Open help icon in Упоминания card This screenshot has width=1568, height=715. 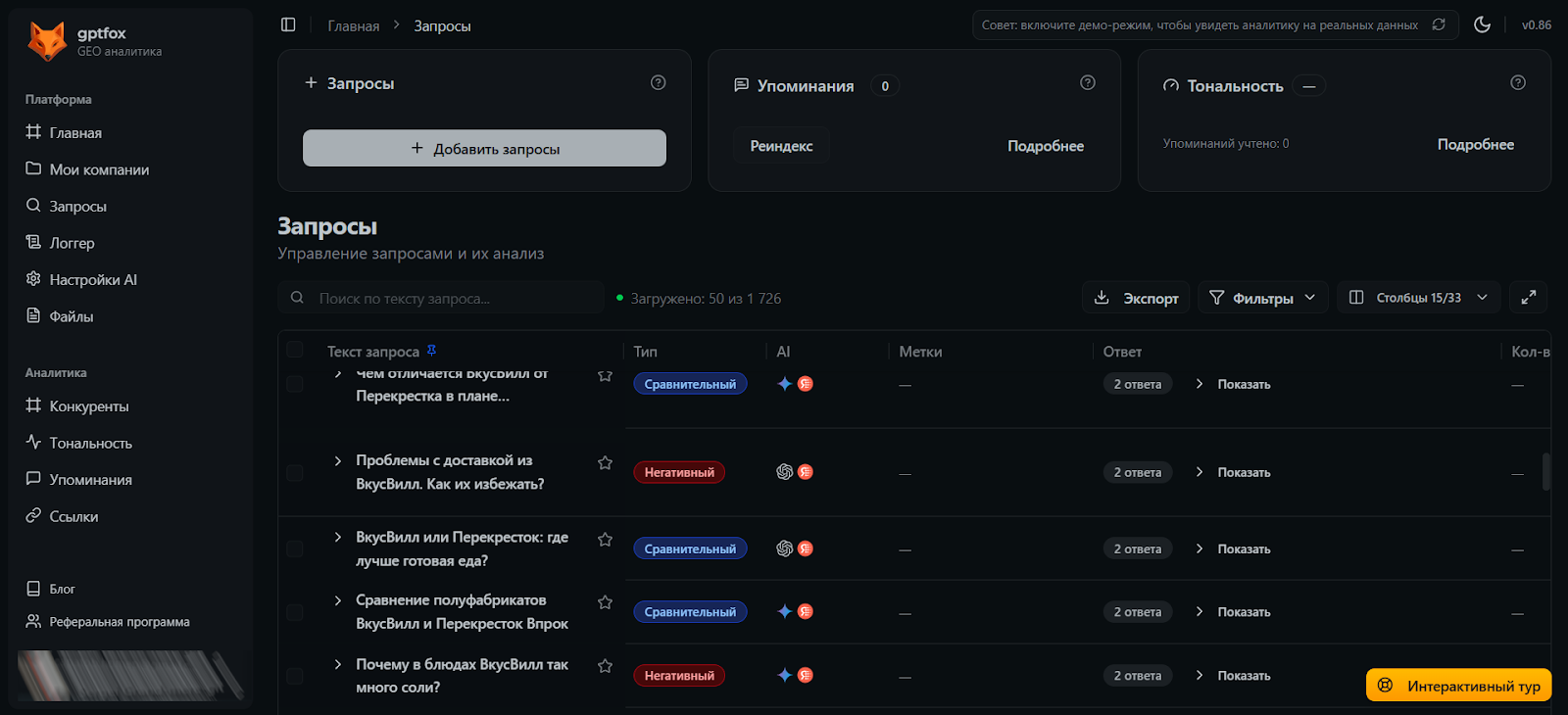click(1088, 83)
